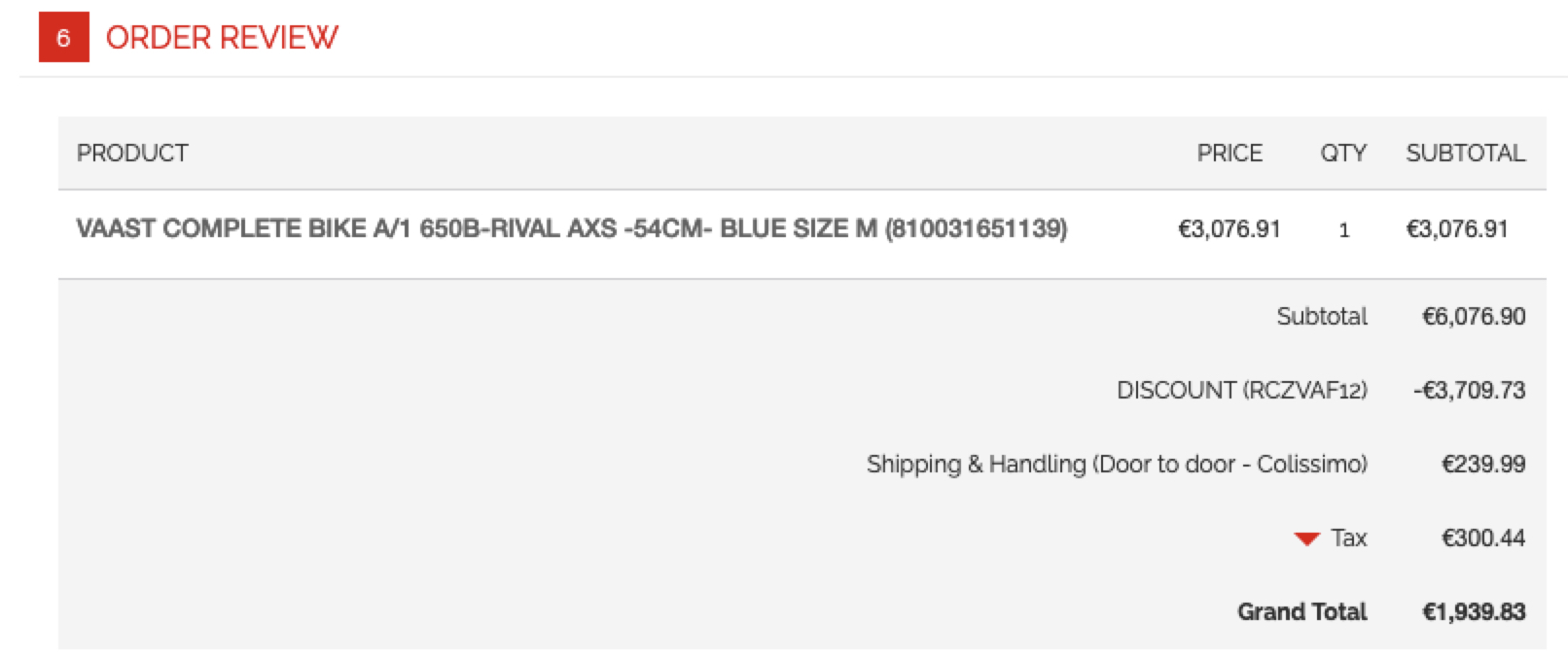This screenshot has height=659, width=1568.
Task: Click the red step 6 badge
Action: 63,38
